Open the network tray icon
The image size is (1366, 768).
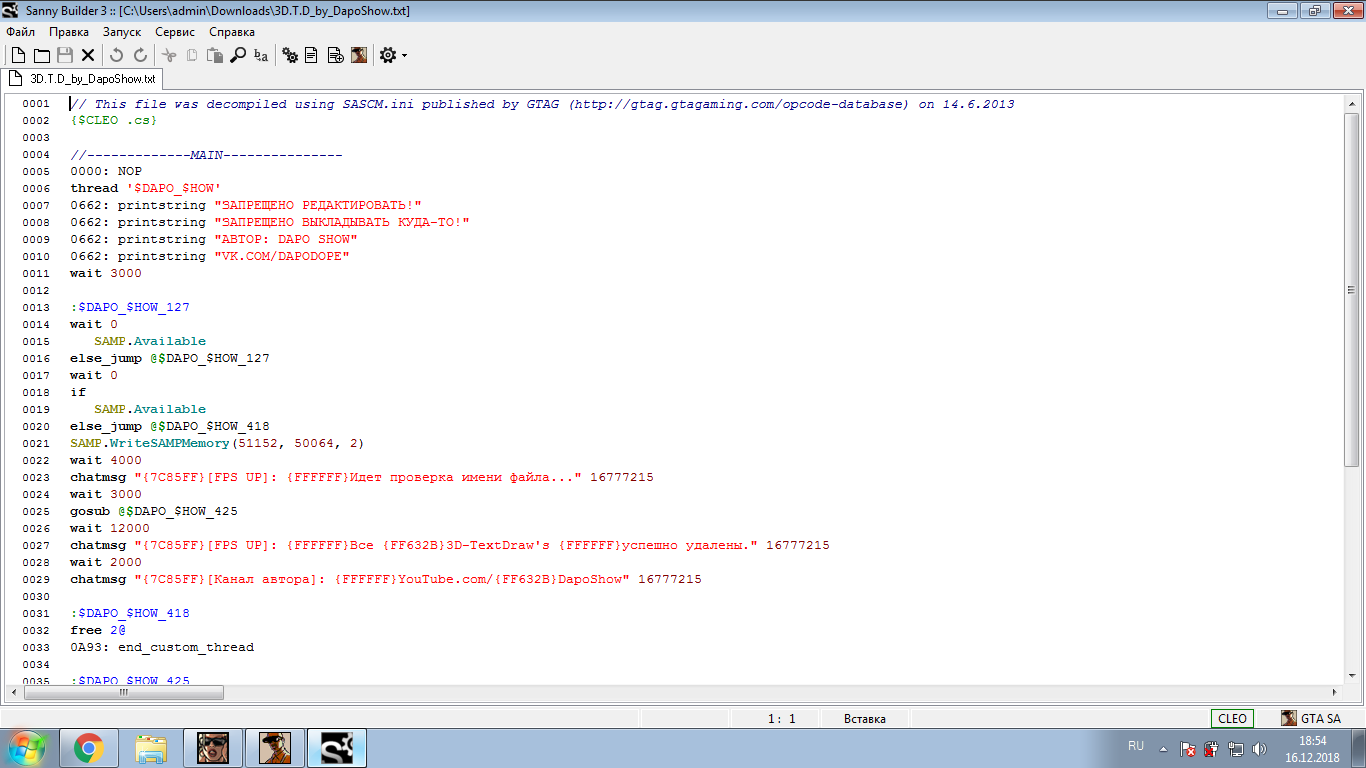[x=1236, y=748]
